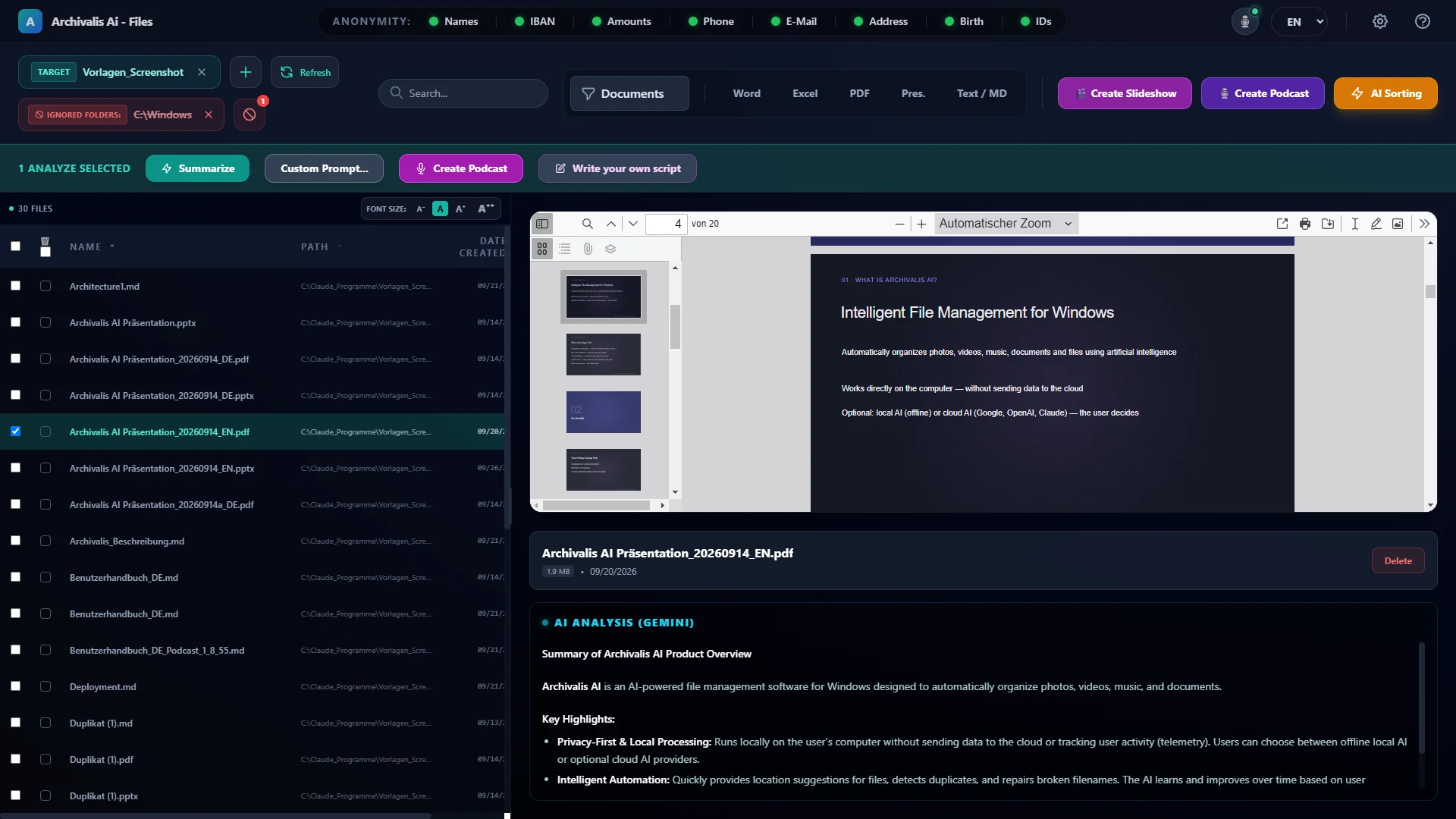Image resolution: width=1456 pixels, height=819 pixels.
Task: Check the box for Architecture1.md
Action: point(15,286)
